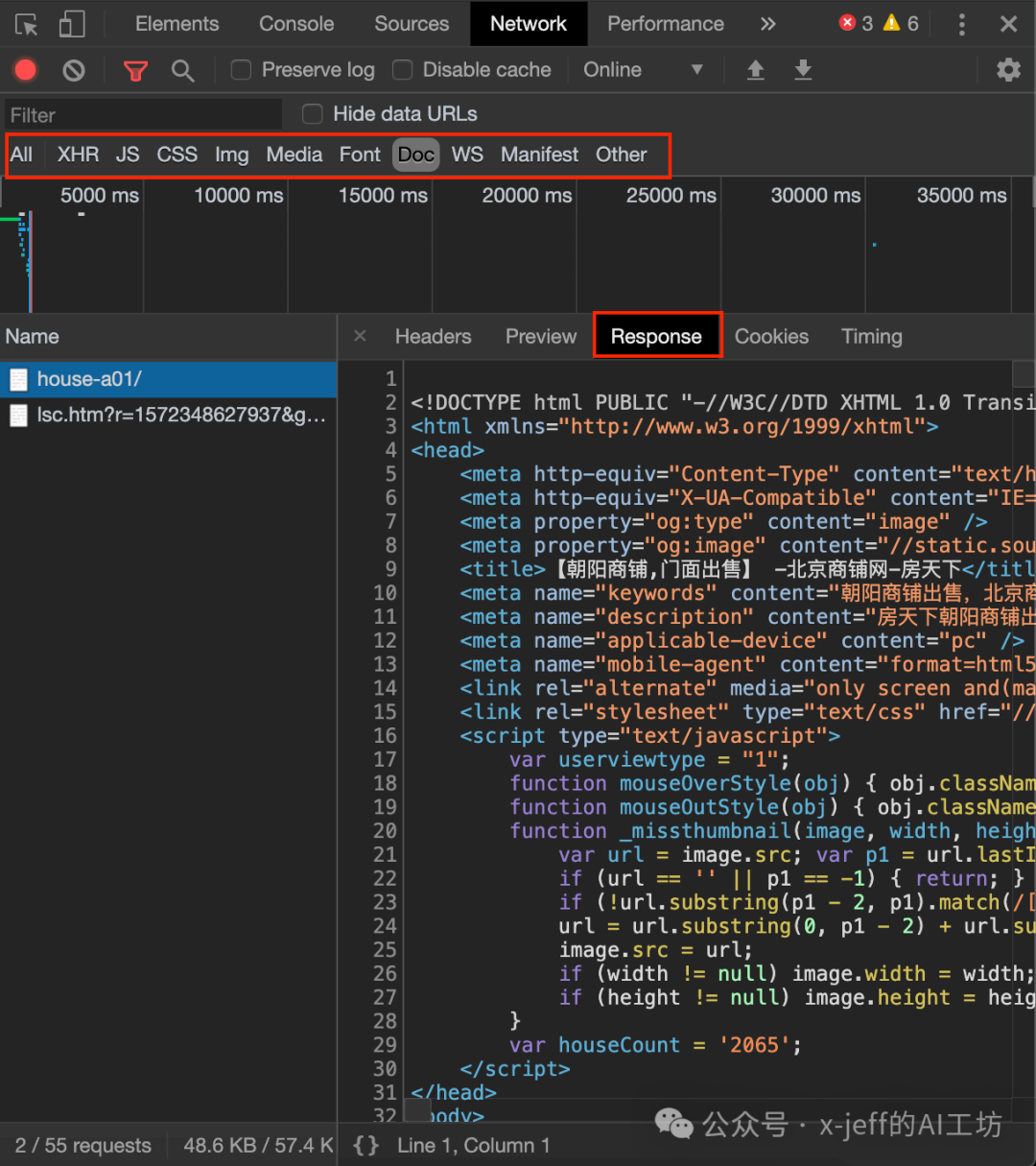Filter requests by All types
1036x1166 pixels.
point(21,155)
